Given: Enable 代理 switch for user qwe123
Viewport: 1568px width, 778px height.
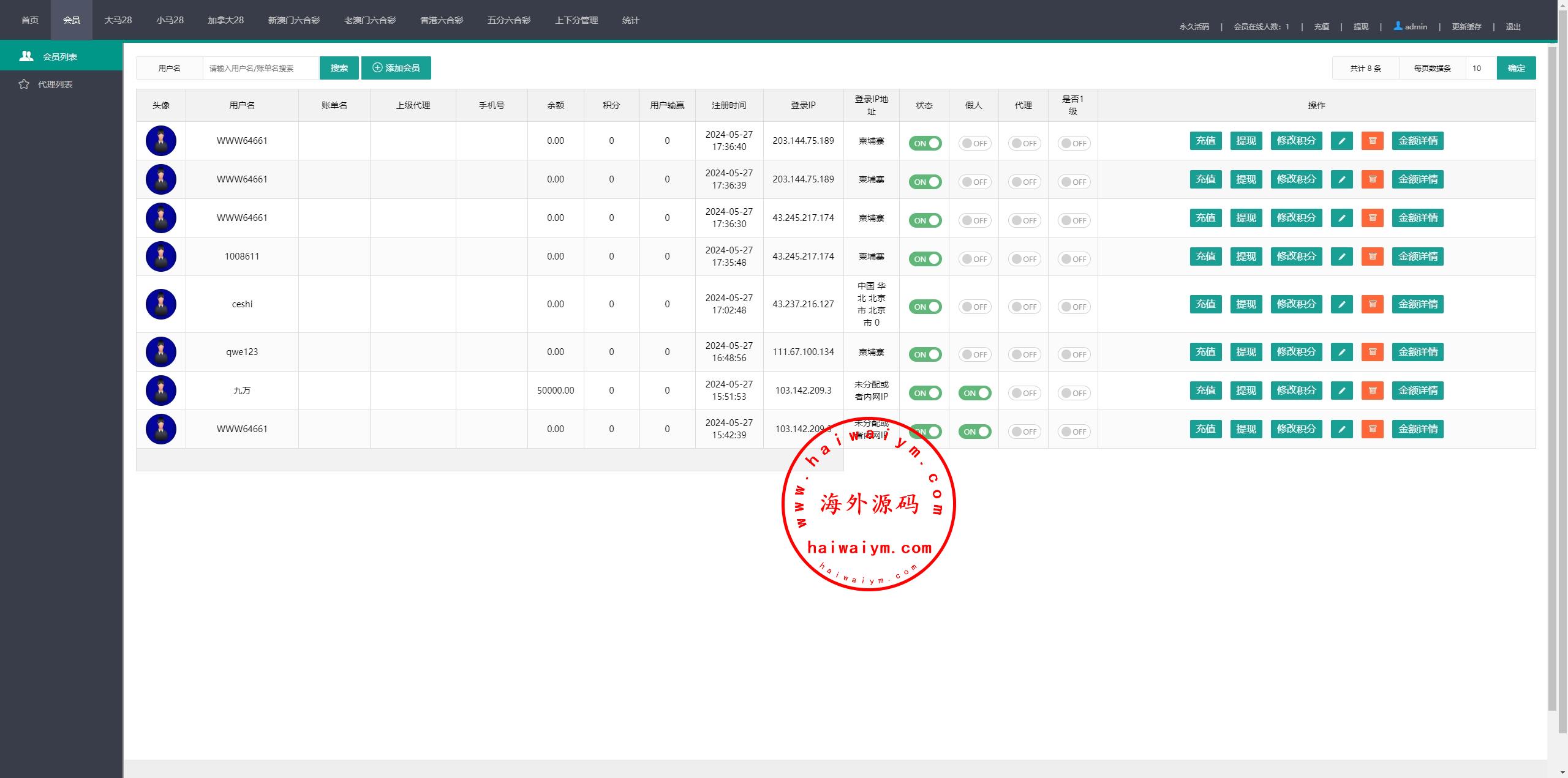Looking at the screenshot, I should tap(1024, 354).
